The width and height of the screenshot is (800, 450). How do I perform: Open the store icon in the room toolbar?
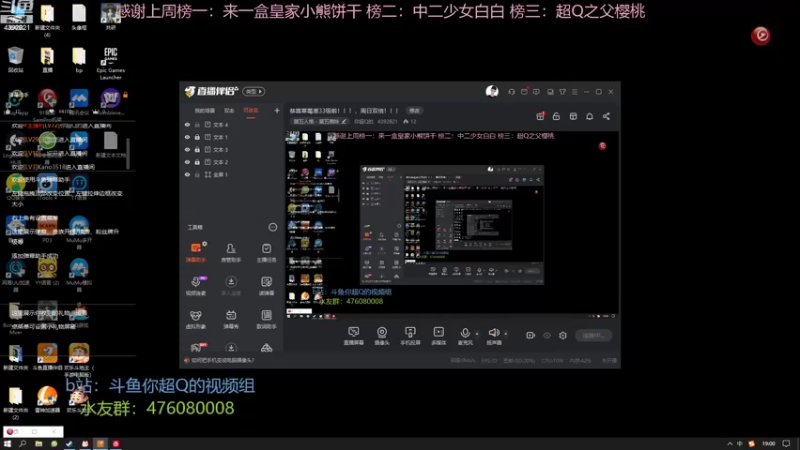573,116
